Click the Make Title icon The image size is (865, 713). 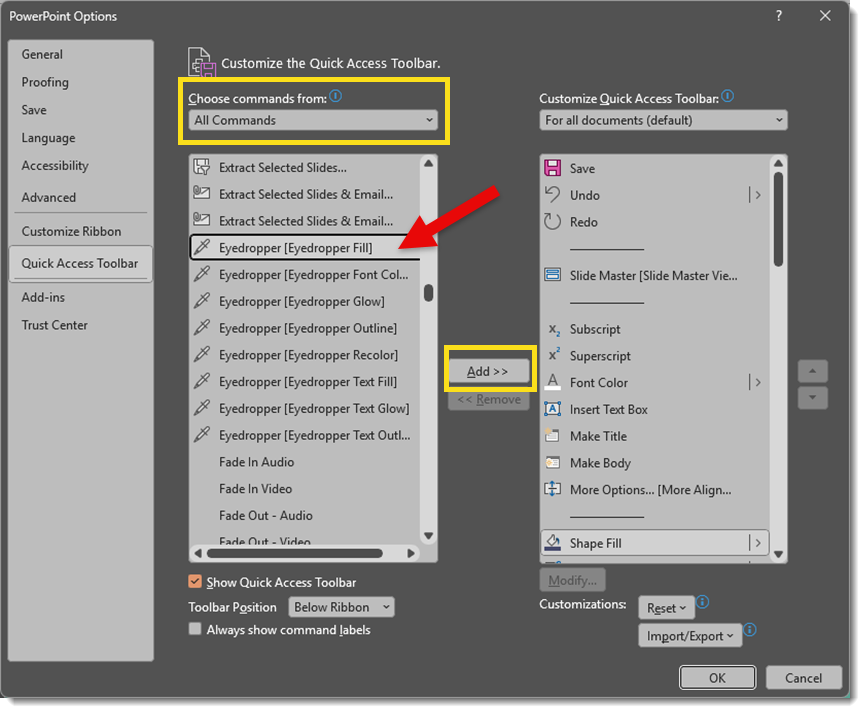tap(552, 435)
